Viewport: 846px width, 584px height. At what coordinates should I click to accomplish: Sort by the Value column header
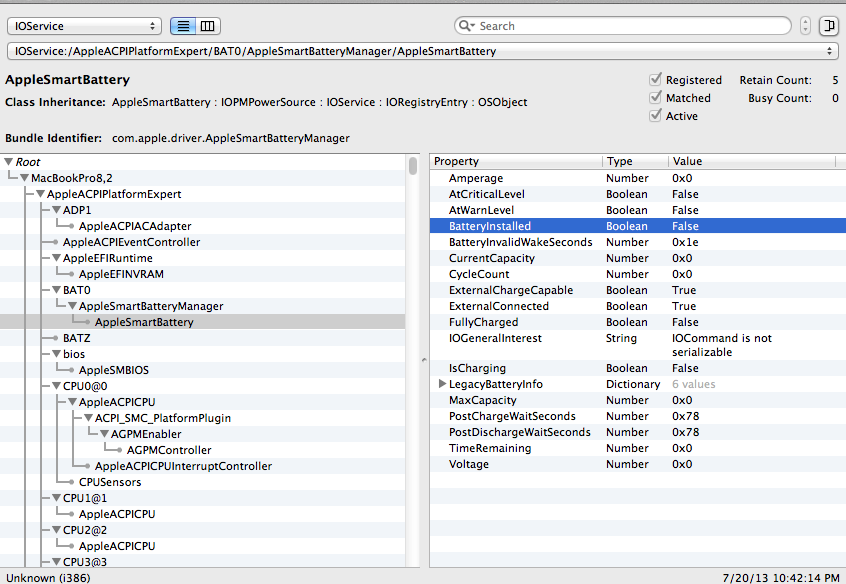752,161
